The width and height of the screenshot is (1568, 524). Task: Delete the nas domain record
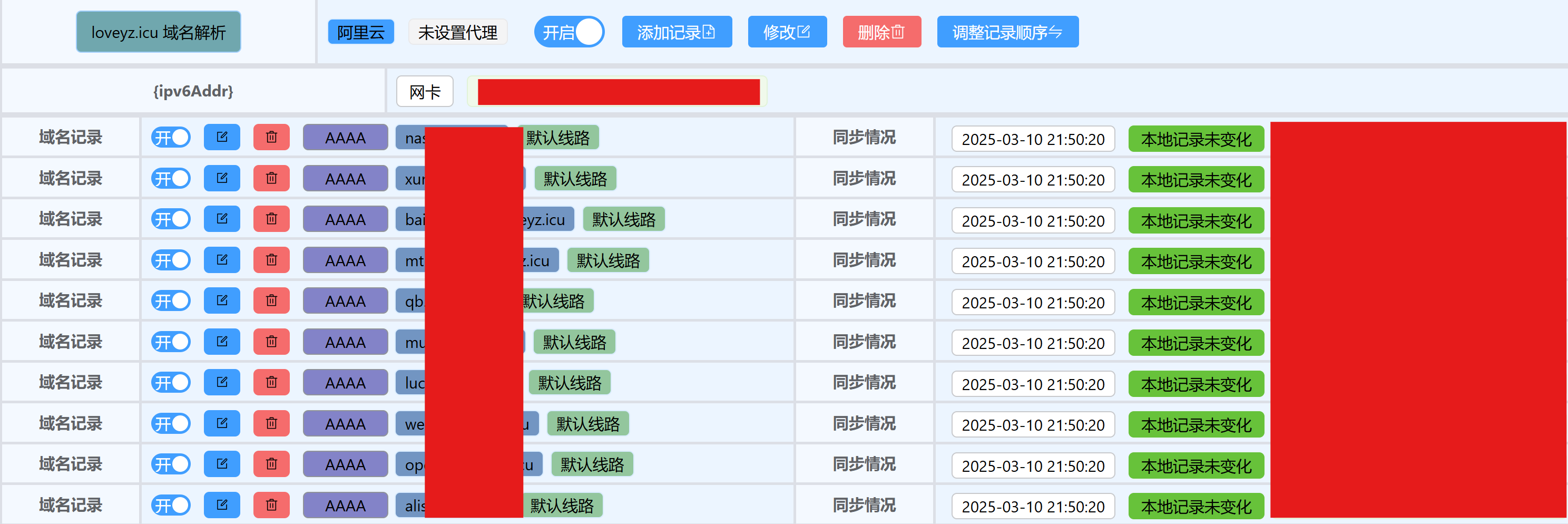coord(271,137)
